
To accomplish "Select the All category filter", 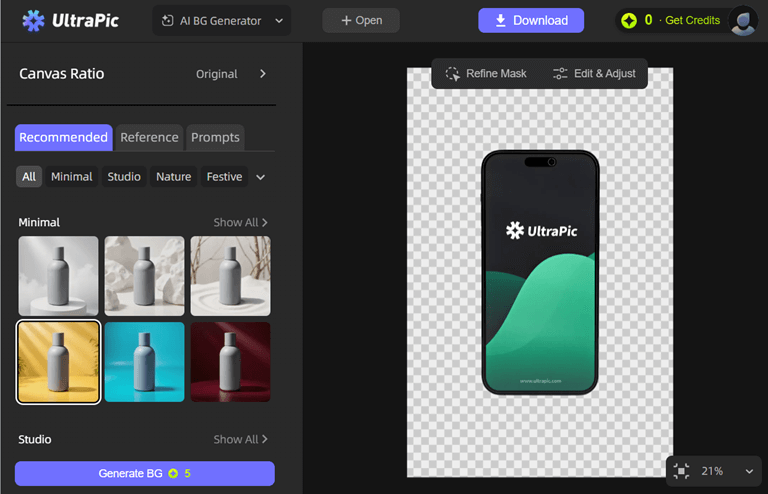I will pyautogui.click(x=29, y=177).
